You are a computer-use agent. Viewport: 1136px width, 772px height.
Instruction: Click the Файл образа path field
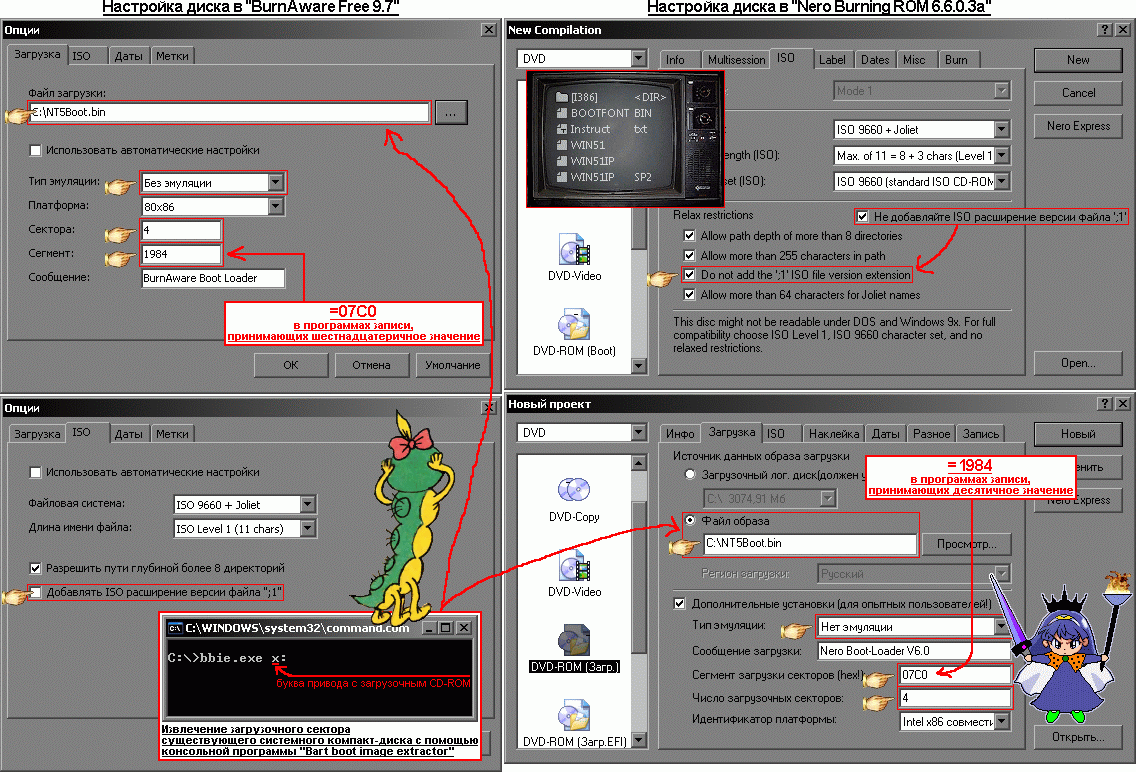pyautogui.click(x=810, y=543)
